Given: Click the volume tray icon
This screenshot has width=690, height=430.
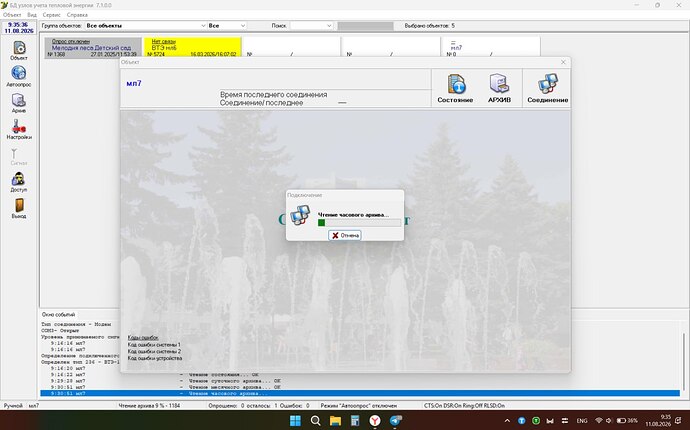Looking at the screenshot, I should coord(609,421).
